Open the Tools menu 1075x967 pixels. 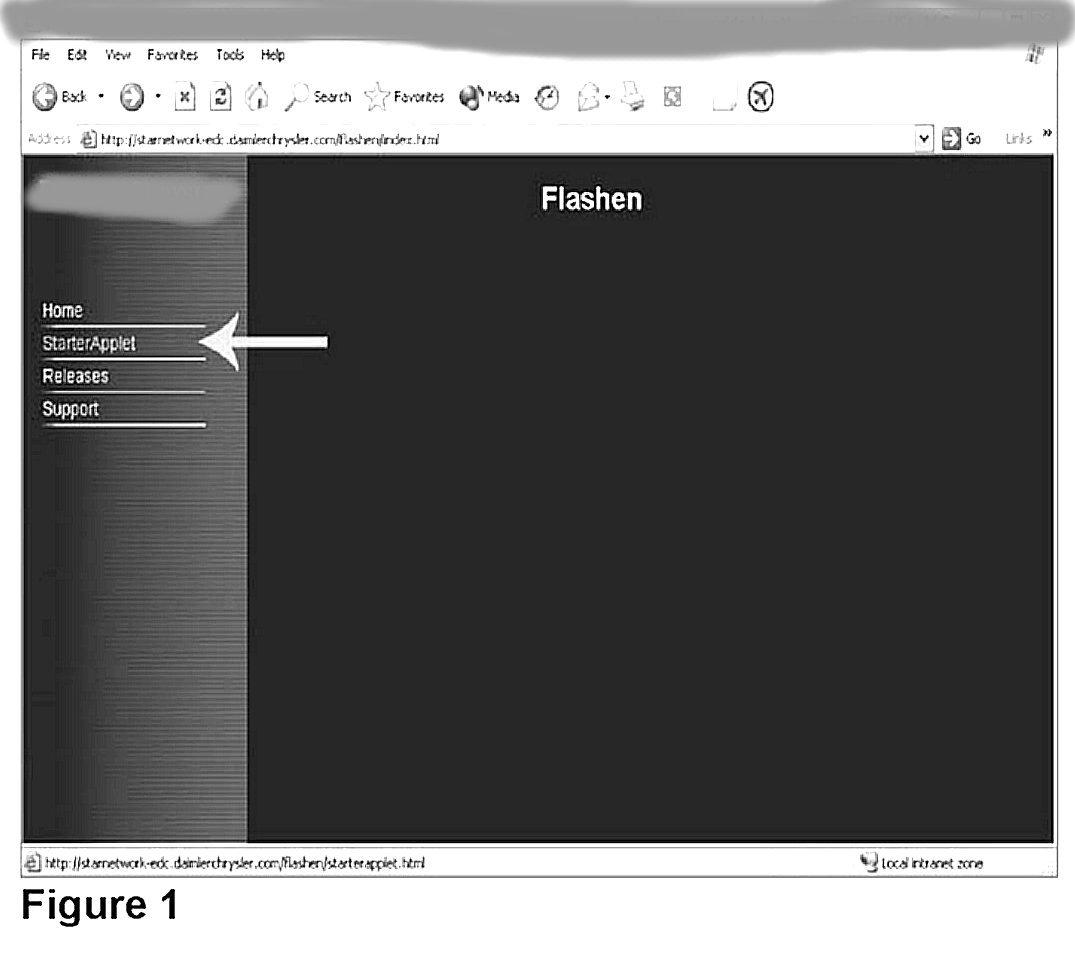pyautogui.click(x=230, y=55)
